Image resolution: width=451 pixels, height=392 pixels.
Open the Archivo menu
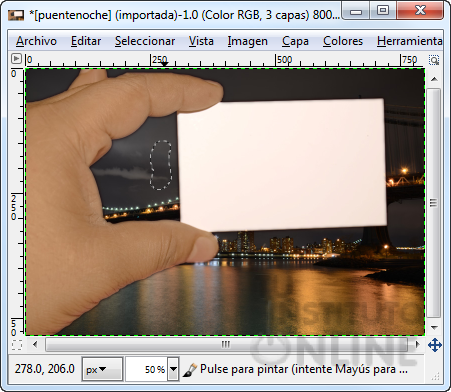(36, 41)
